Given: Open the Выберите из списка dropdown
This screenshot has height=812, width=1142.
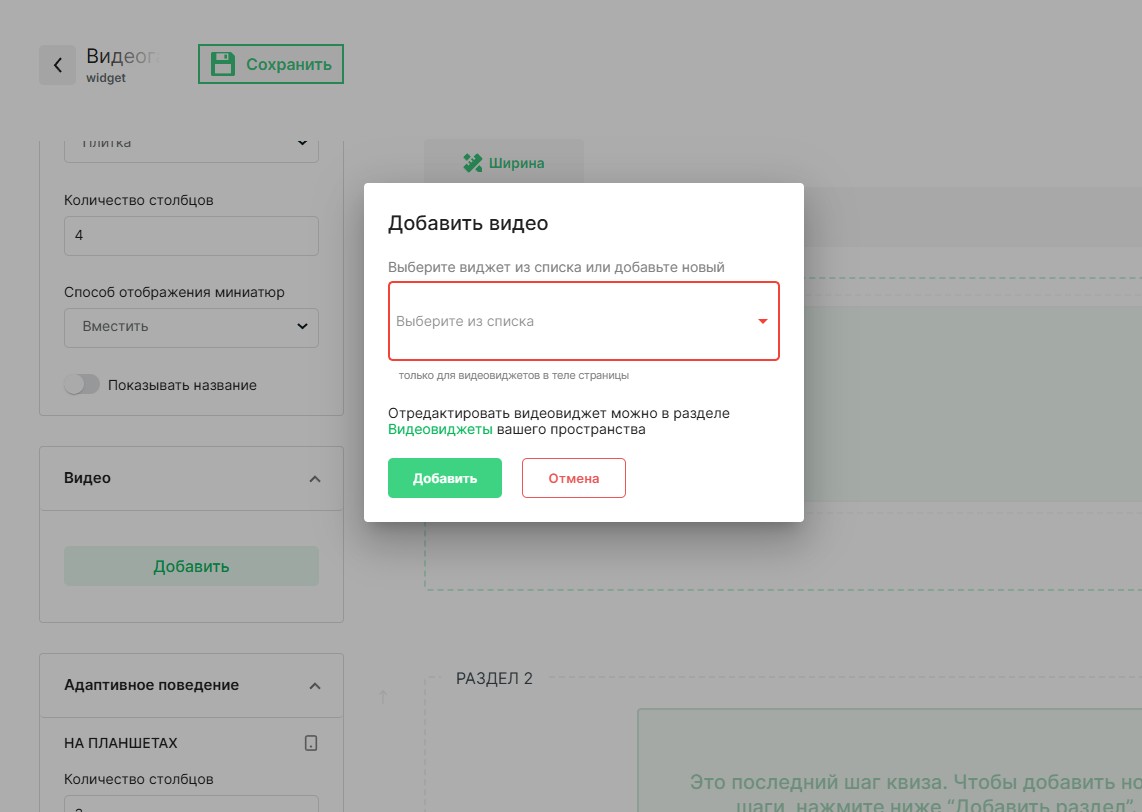Looking at the screenshot, I should point(570,321).
